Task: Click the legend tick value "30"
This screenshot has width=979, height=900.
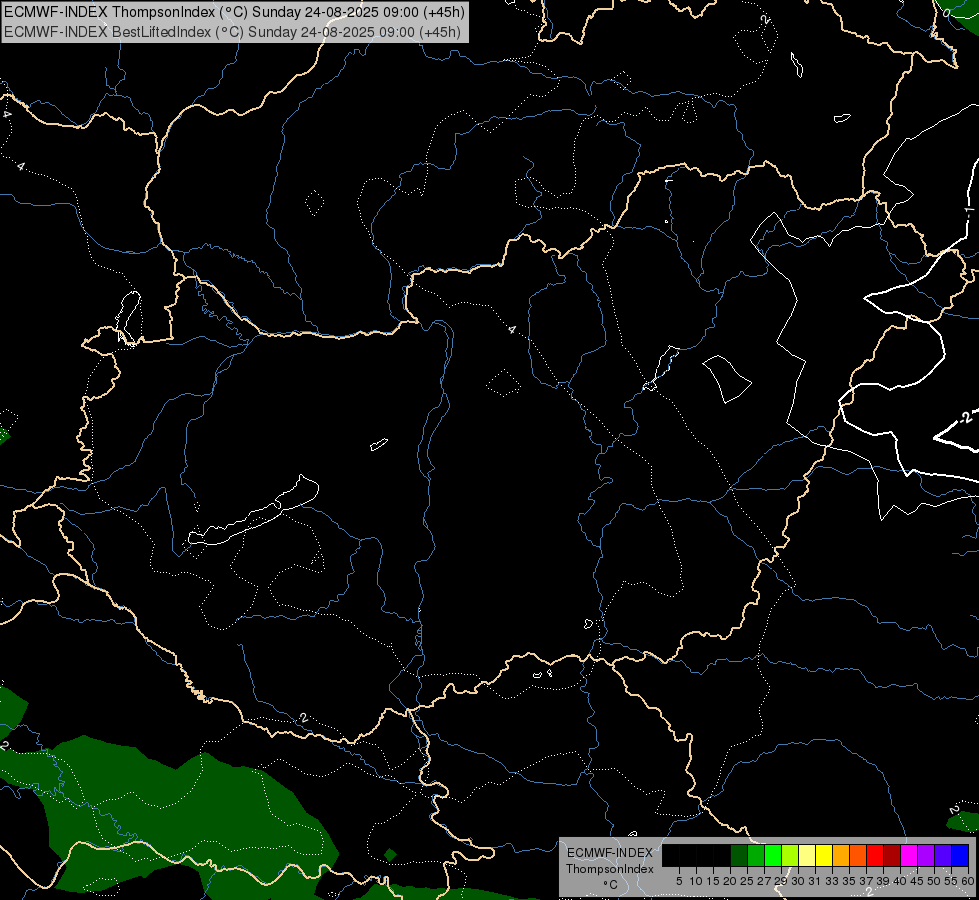Action: coord(798,881)
